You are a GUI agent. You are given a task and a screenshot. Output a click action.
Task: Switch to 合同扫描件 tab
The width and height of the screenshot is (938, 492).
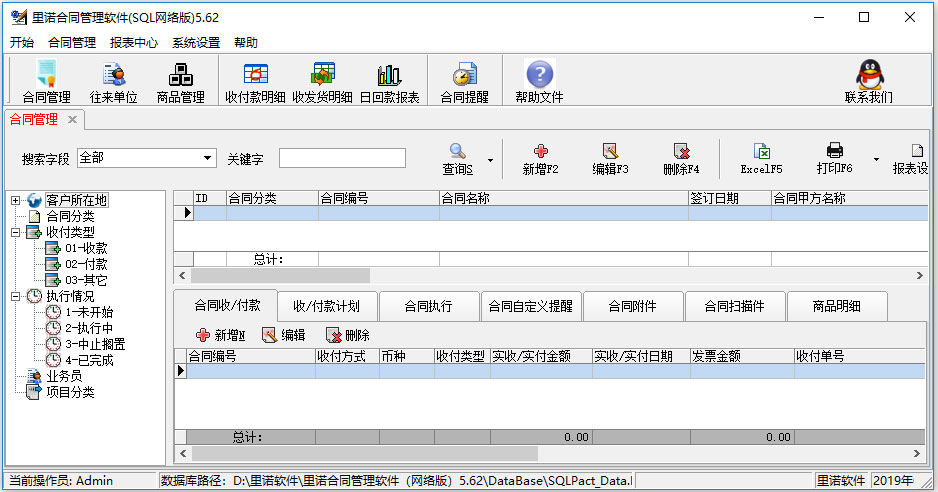[x=735, y=306]
